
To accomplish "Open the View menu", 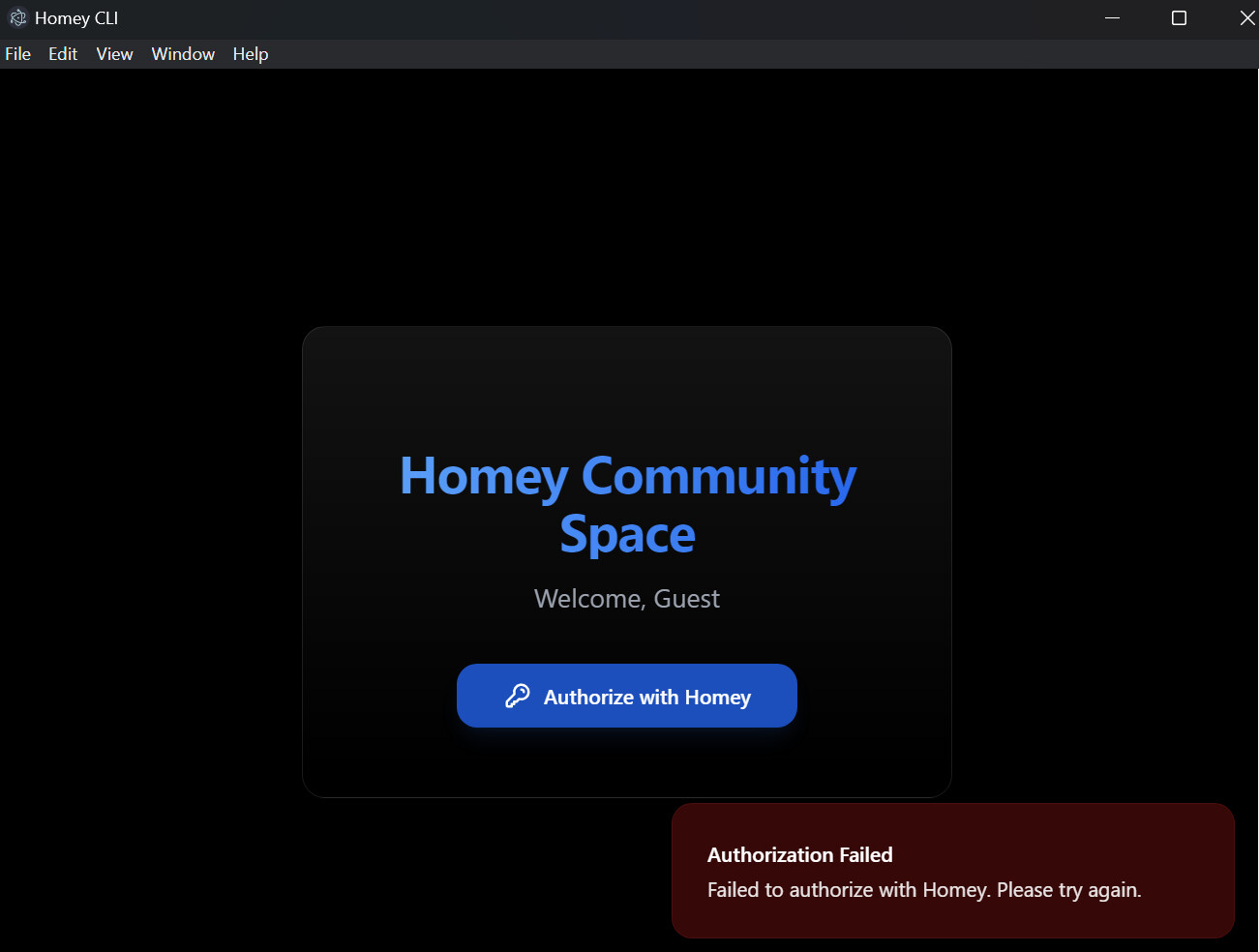I will point(114,54).
